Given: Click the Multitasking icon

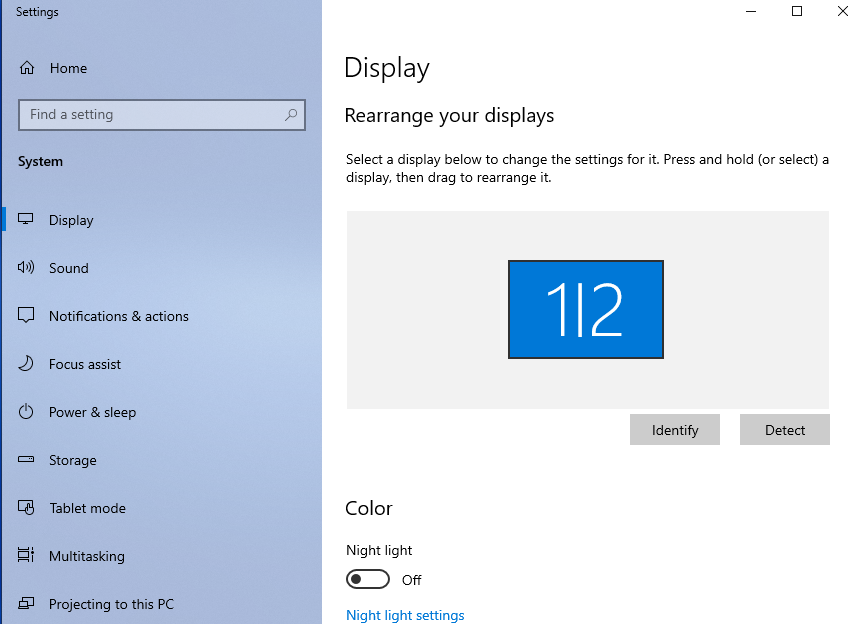Looking at the screenshot, I should (x=27, y=556).
